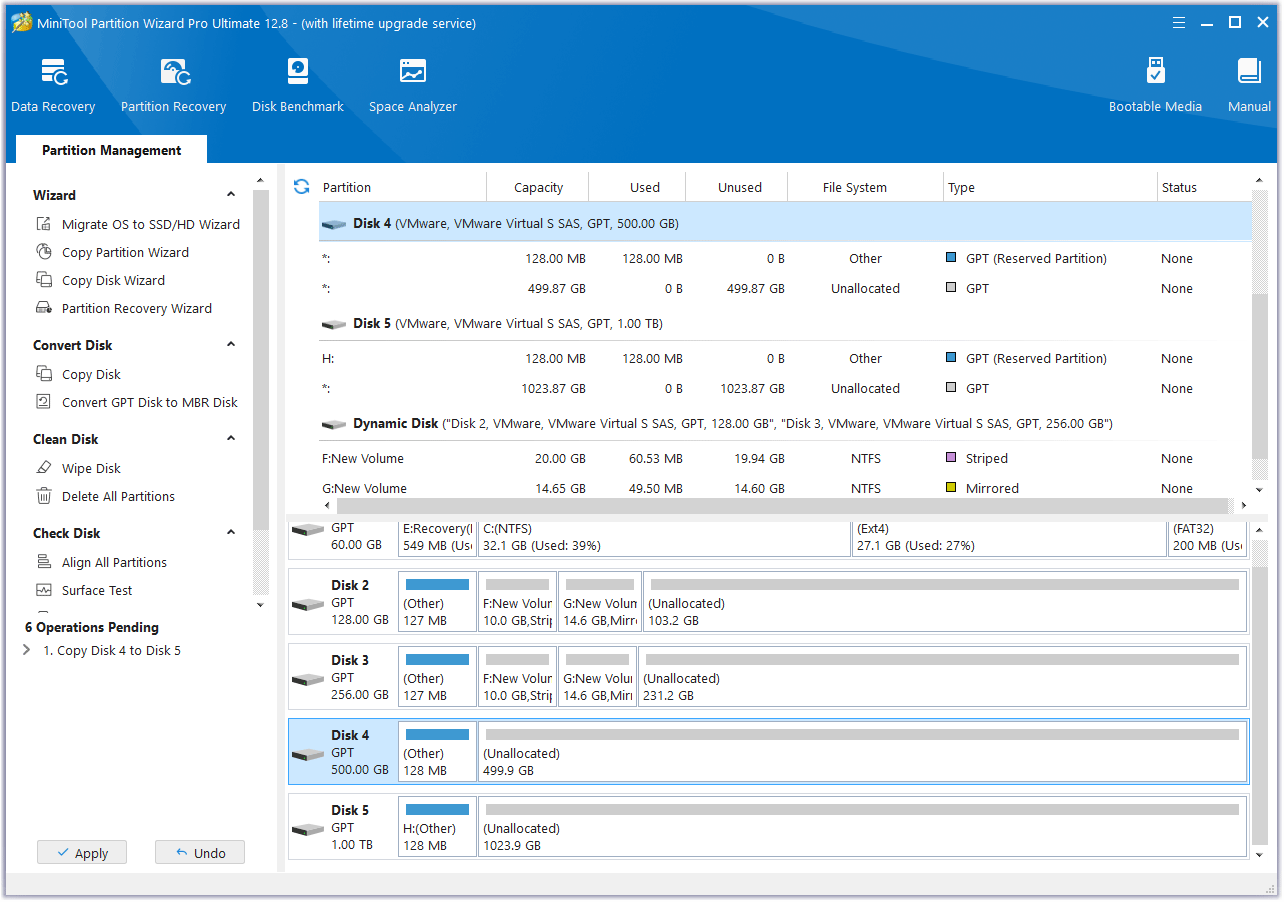Click the blue GPT Reserved Partition swatch on Disk 4
The width and height of the screenshot is (1284, 902).
(951, 258)
